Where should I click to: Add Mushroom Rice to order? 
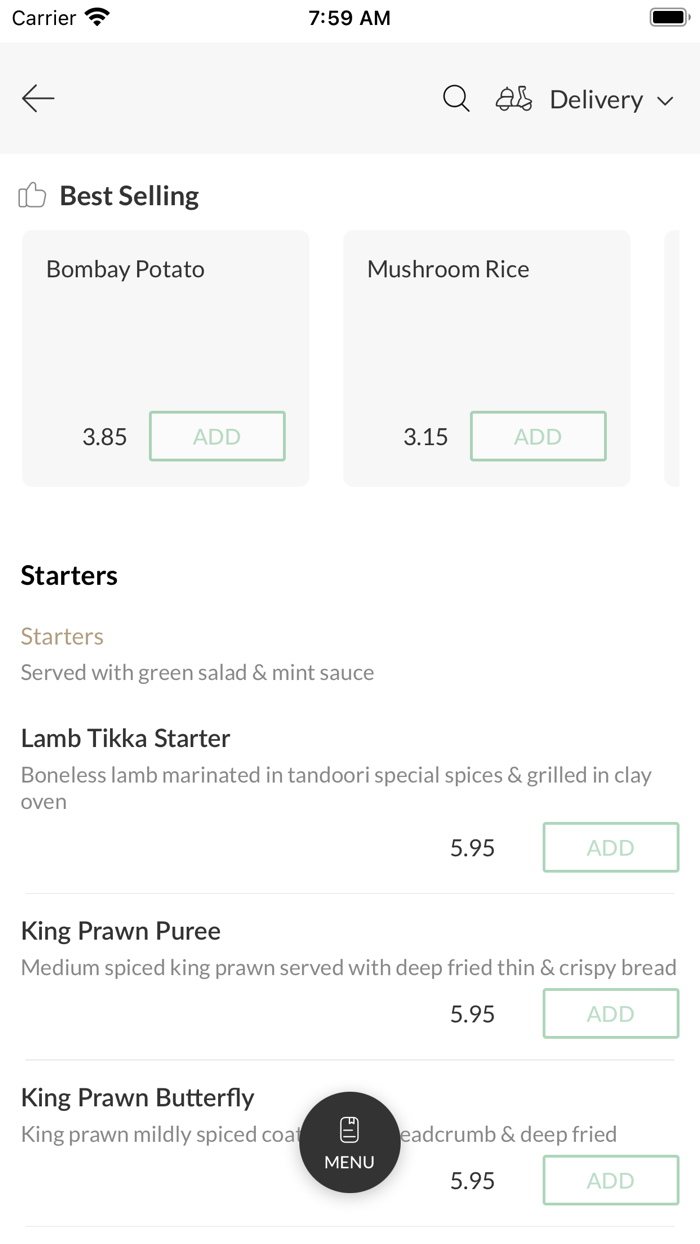pos(538,436)
